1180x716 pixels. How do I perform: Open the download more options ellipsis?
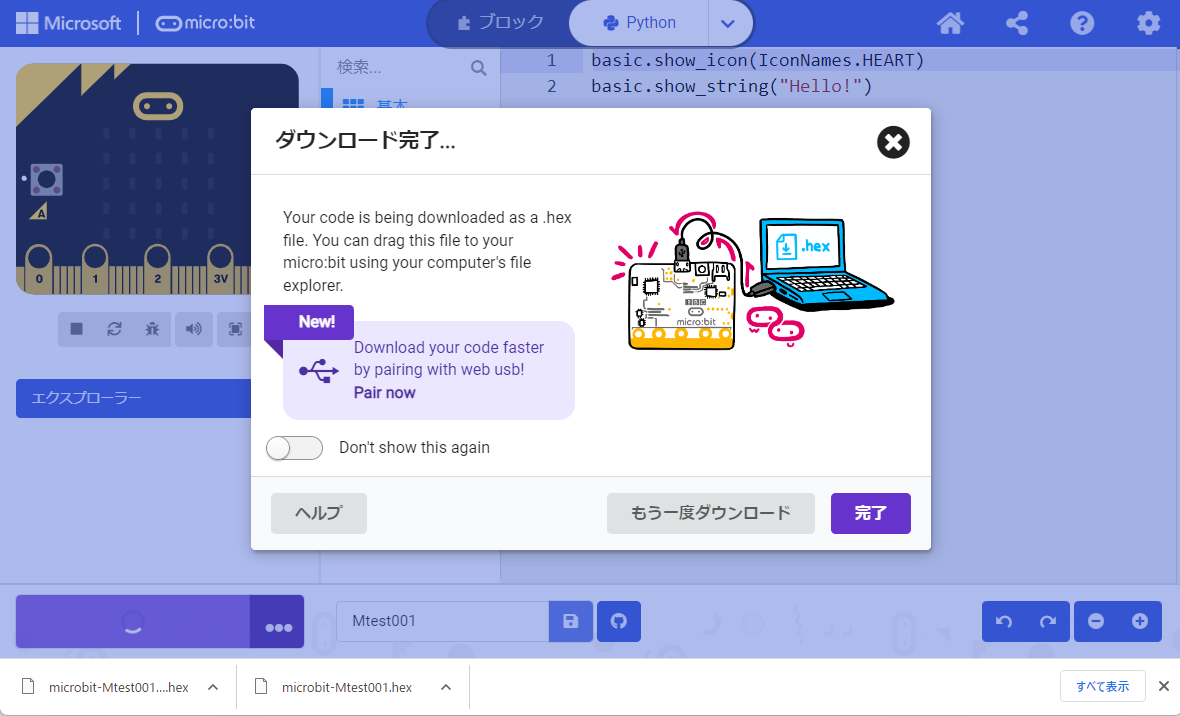point(278,622)
